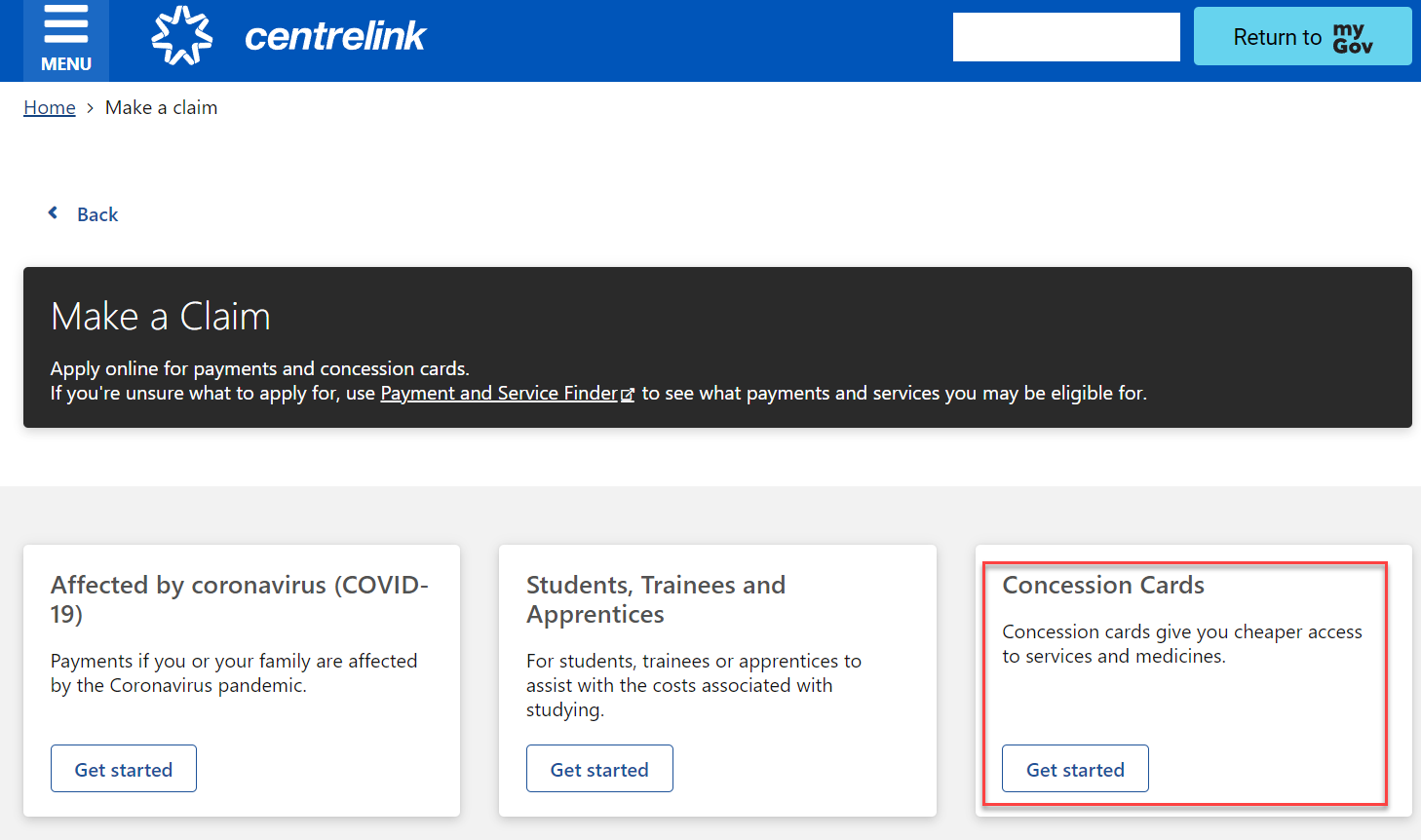
Task: Click the left chevron beside Back
Action: (x=54, y=213)
